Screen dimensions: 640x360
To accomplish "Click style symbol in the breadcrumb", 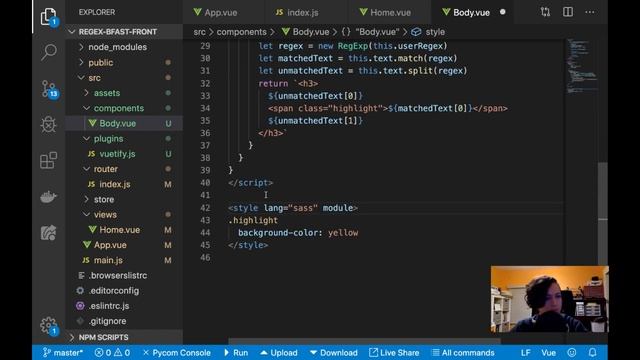I will click(428, 32).
